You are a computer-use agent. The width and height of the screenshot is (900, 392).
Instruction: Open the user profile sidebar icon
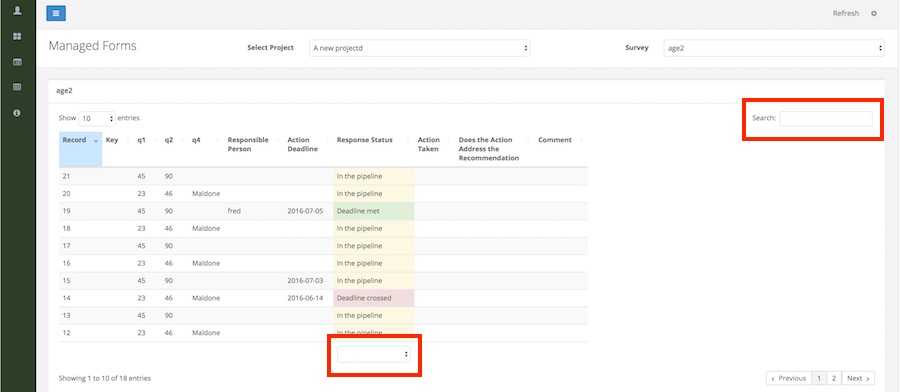pyautogui.click(x=17, y=10)
